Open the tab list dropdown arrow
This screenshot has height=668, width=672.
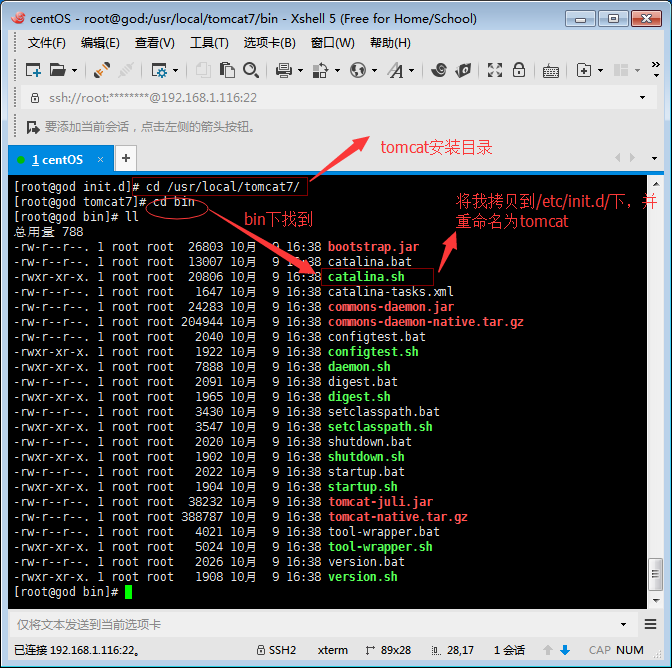pyautogui.click(x=654, y=159)
